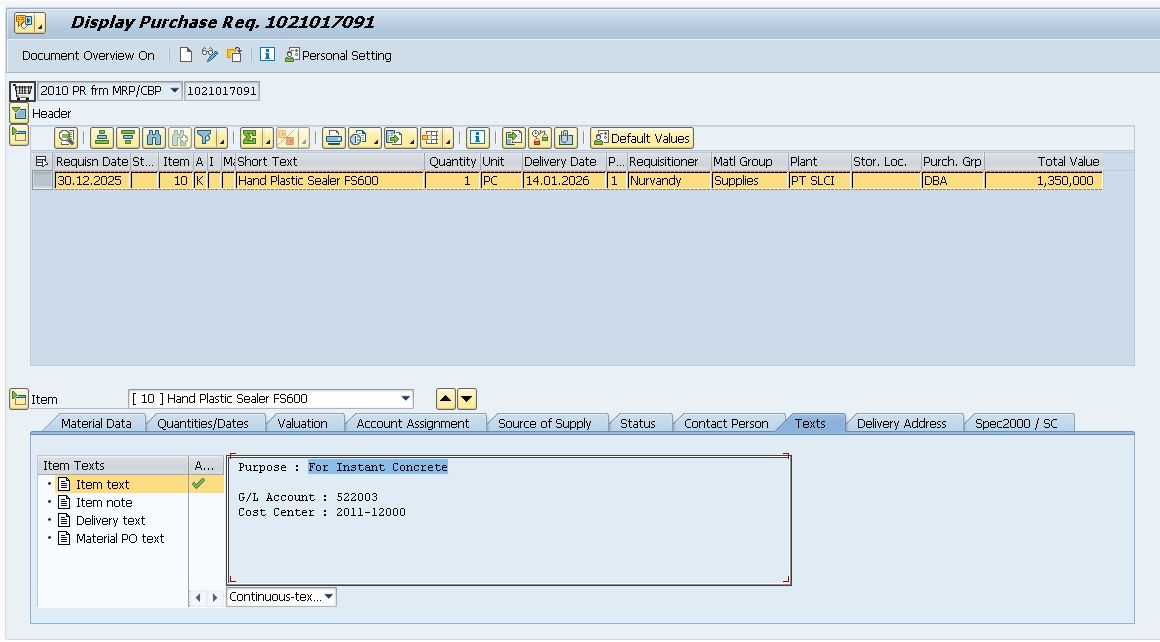This screenshot has height=642, width=1160.
Task: Click the Personal Setting button
Action: tap(338, 55)
